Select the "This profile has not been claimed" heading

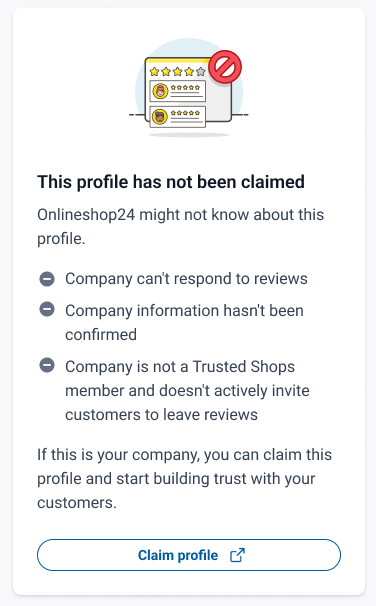(171, 182)
